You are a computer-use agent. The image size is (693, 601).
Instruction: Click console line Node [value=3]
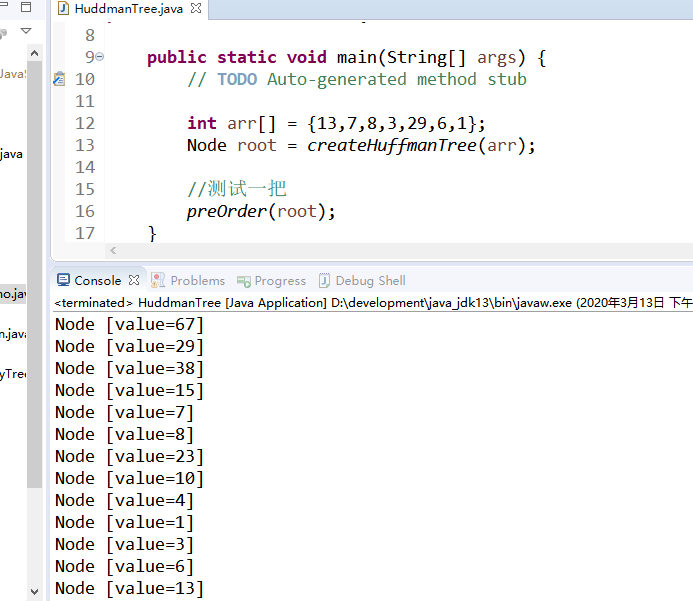tap(124, 544)
